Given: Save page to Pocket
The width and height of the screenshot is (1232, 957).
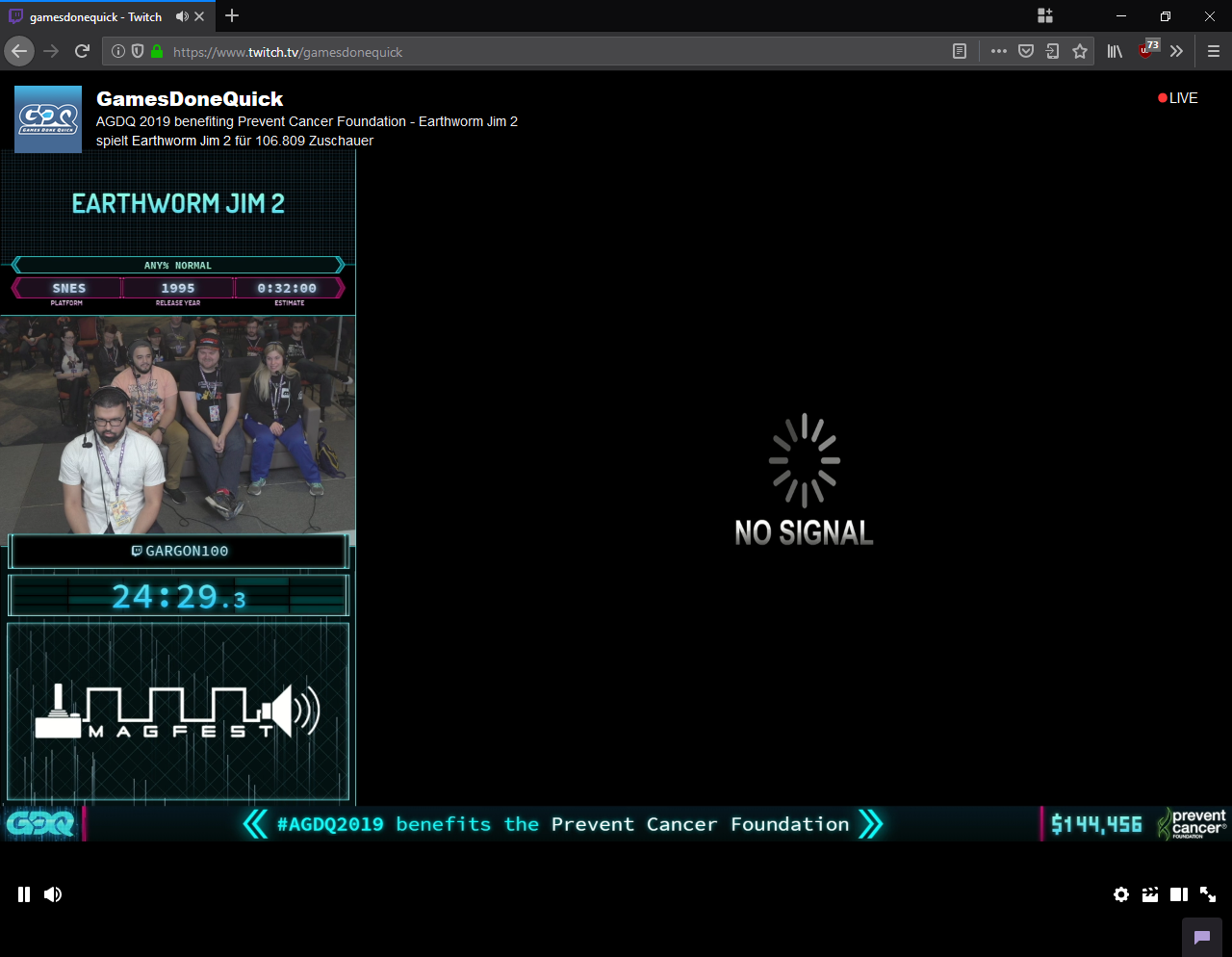Looking at the screenshot, I should (1026, 51).
